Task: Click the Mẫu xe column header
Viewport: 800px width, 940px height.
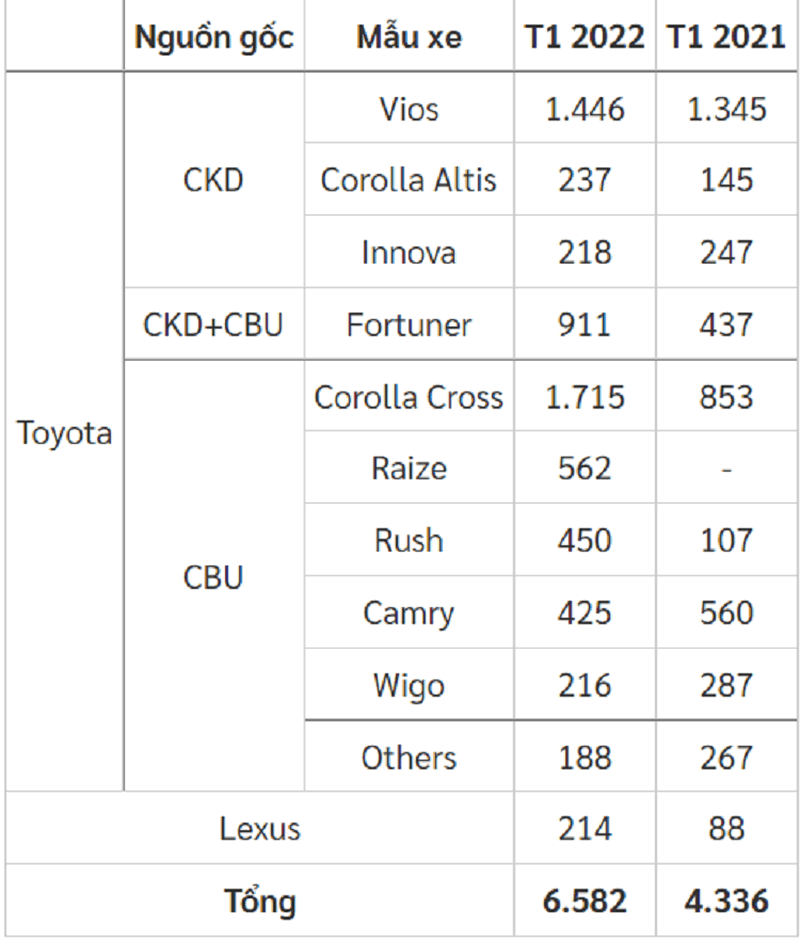Action: point(409,38)
